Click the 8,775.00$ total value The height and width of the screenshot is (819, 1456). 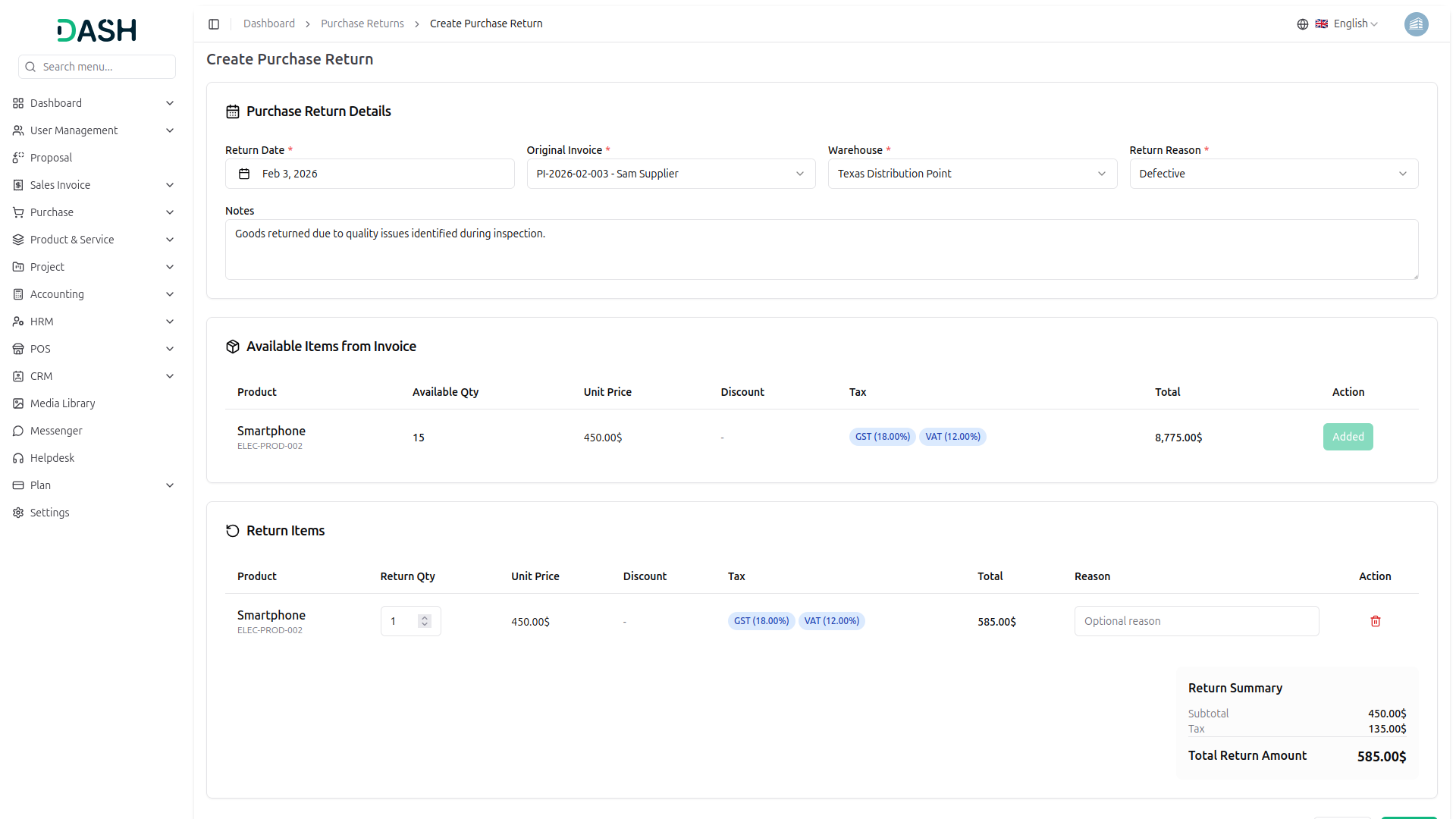click(x=1178, y=438)
